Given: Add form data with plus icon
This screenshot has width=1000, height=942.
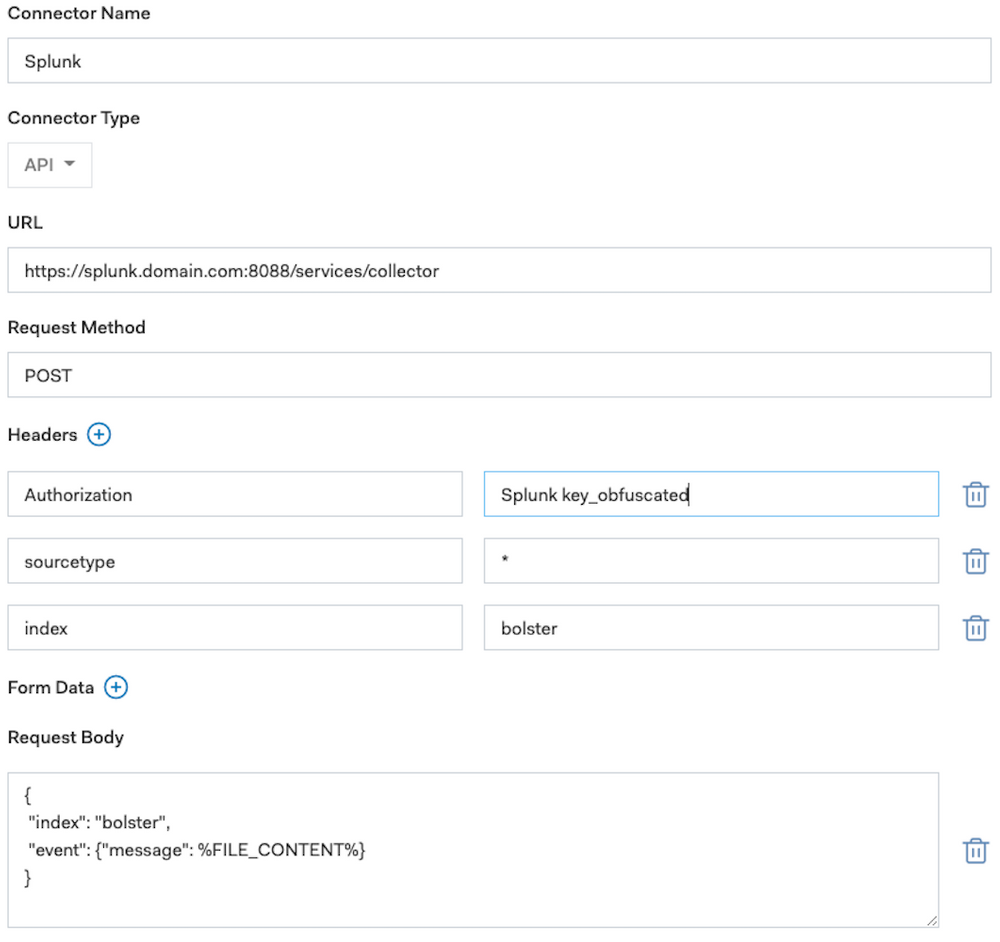Looking at the screenshot, I should tap(115, 688).
